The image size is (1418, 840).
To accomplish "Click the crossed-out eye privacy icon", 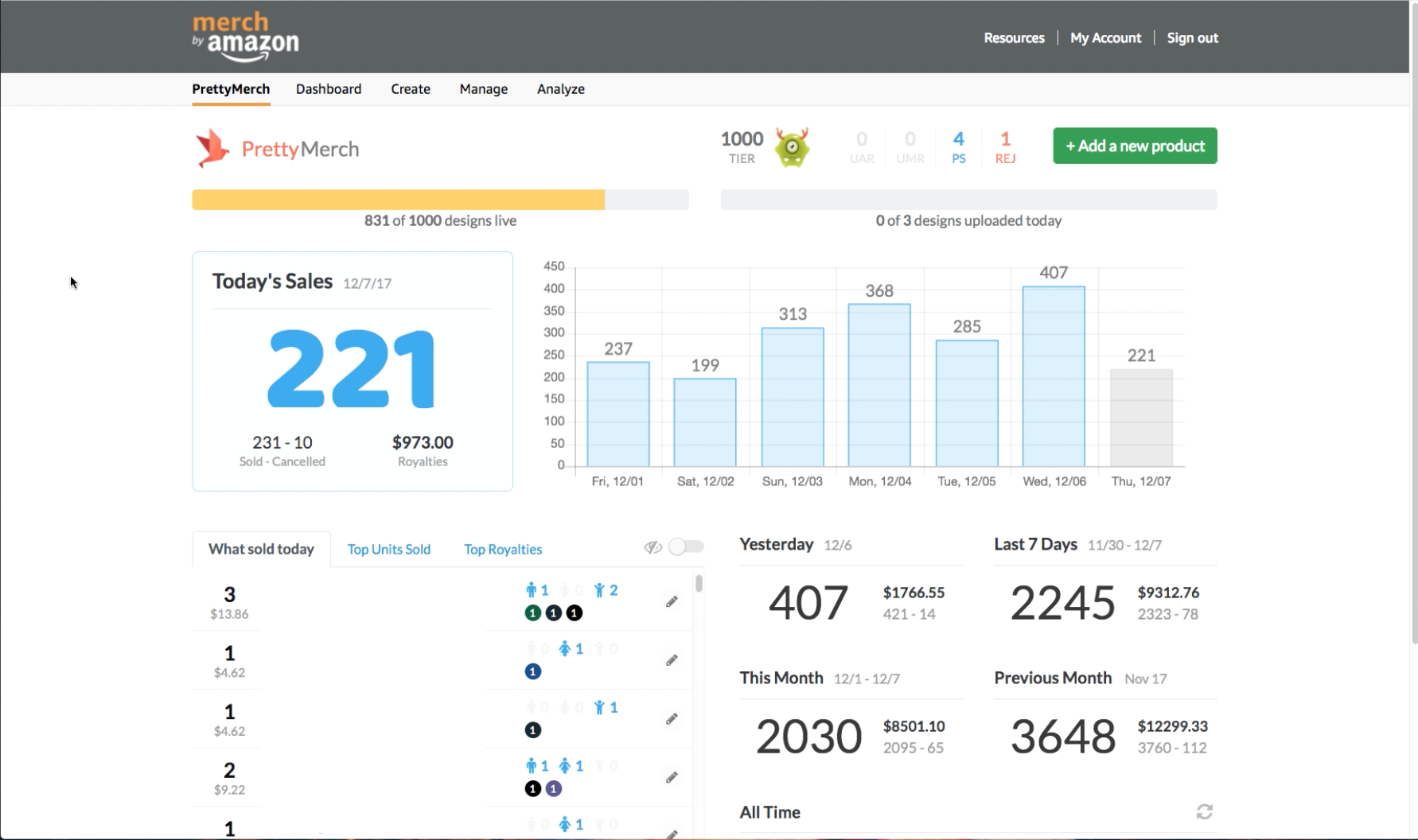I will click(x=653, y=547).
